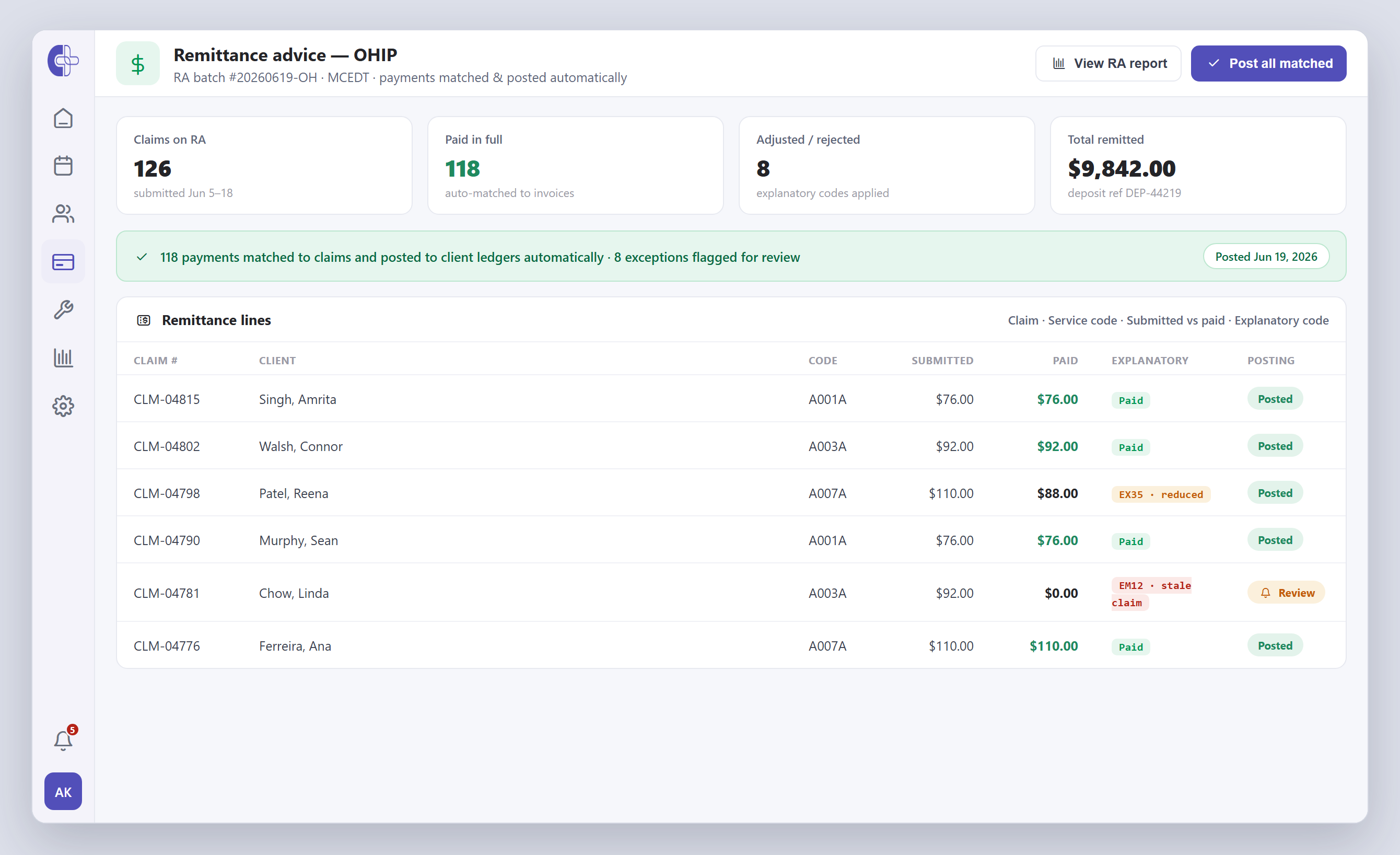Click Paid tag in Walsh, Connor row
This screenshot has width=1400, height=855.
(x=1130, y=447)
